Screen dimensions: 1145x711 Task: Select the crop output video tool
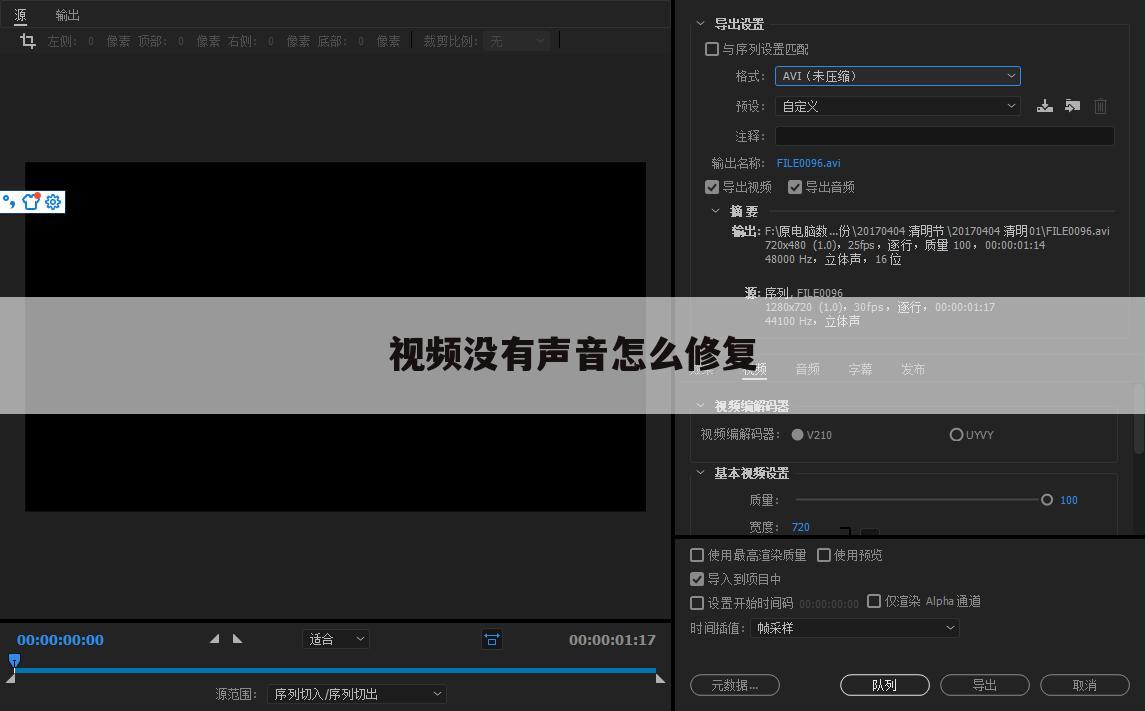point(28,41)
